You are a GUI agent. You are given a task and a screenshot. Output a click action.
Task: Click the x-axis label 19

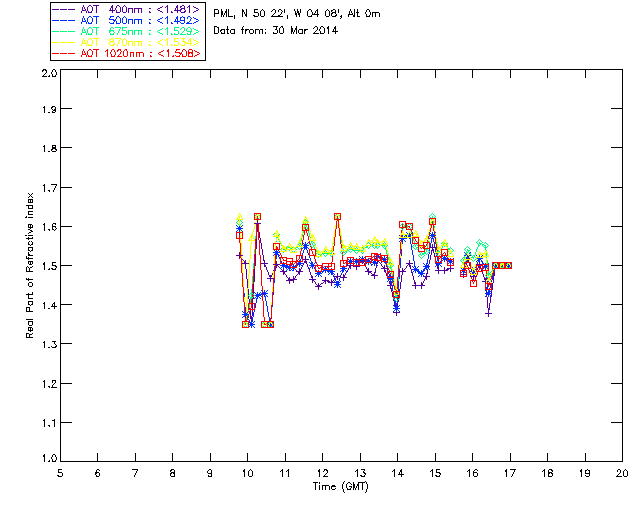[x=585, y=473]
